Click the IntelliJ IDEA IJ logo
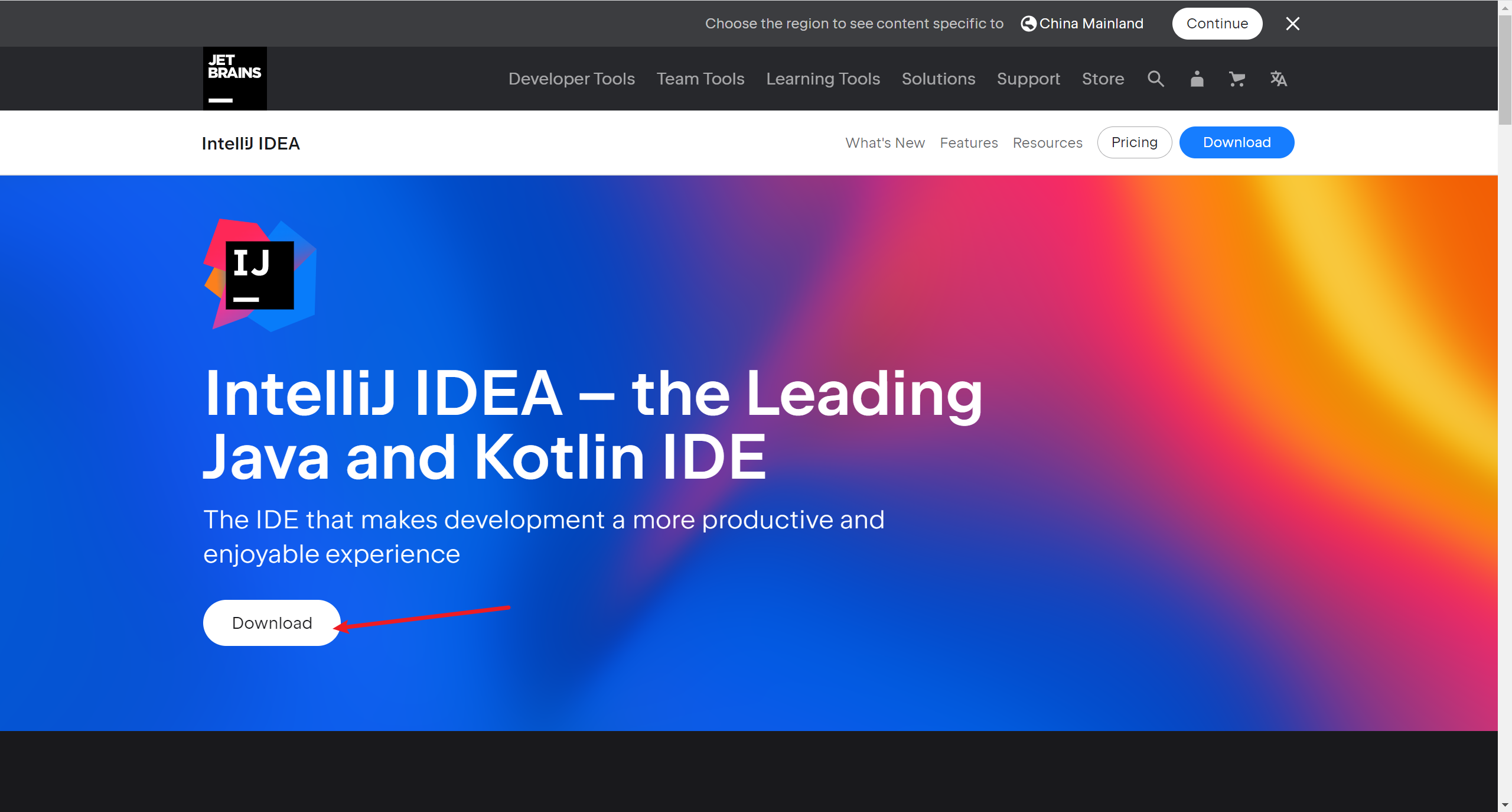 pos(260,275)
